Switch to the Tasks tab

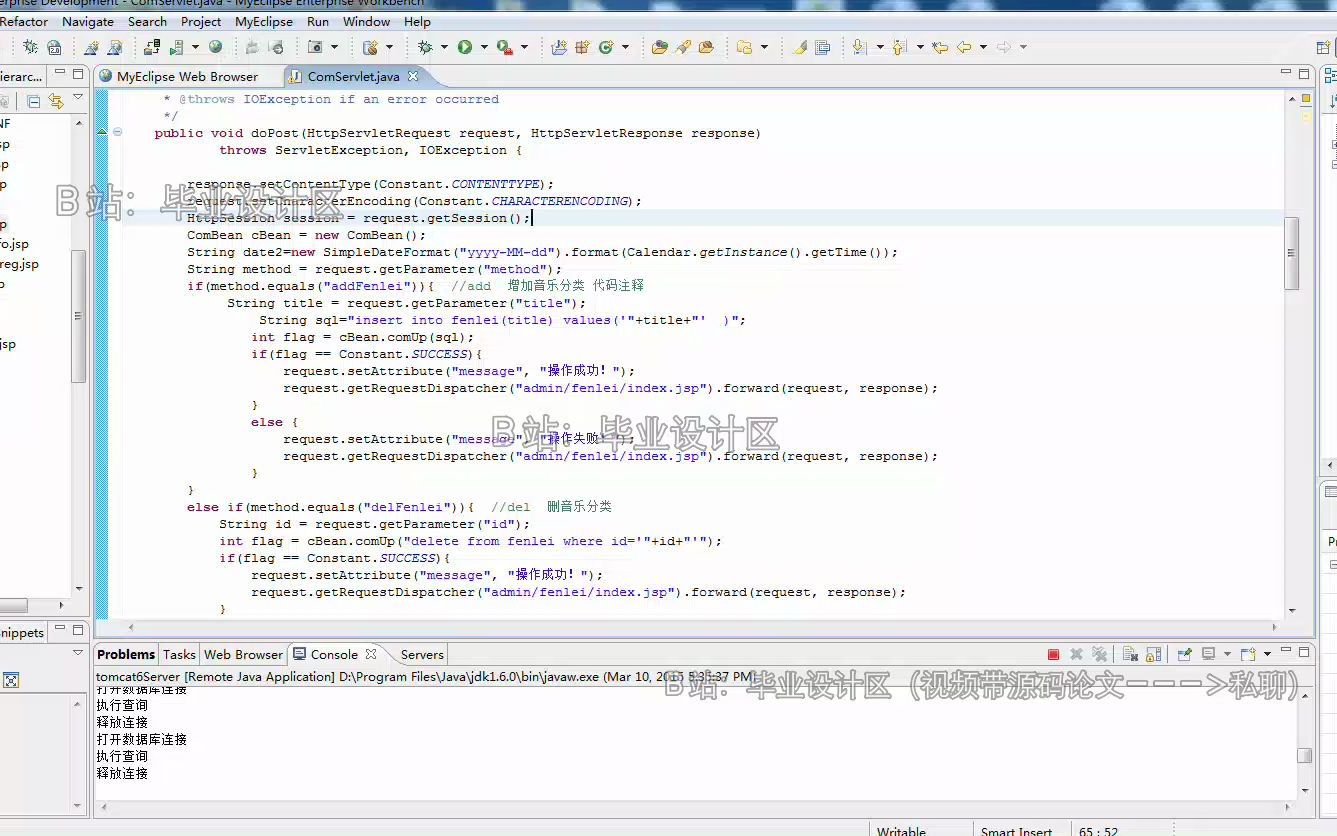[179, 654]
